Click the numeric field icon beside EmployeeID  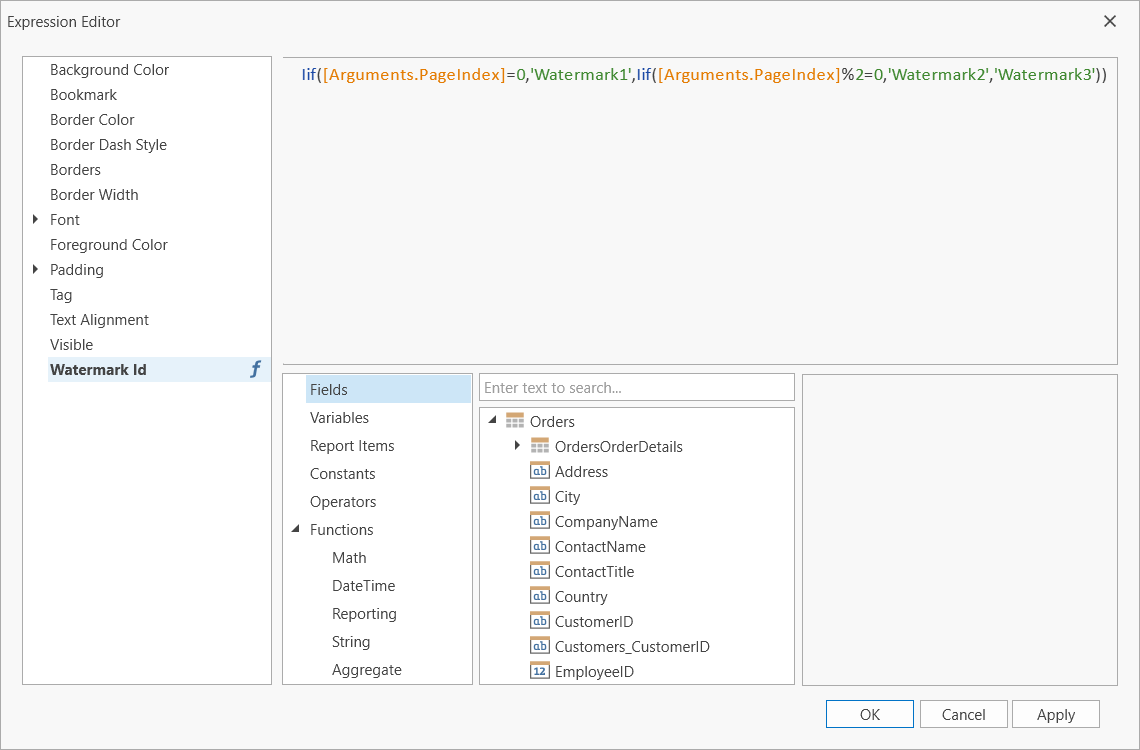tap(540, 672)
